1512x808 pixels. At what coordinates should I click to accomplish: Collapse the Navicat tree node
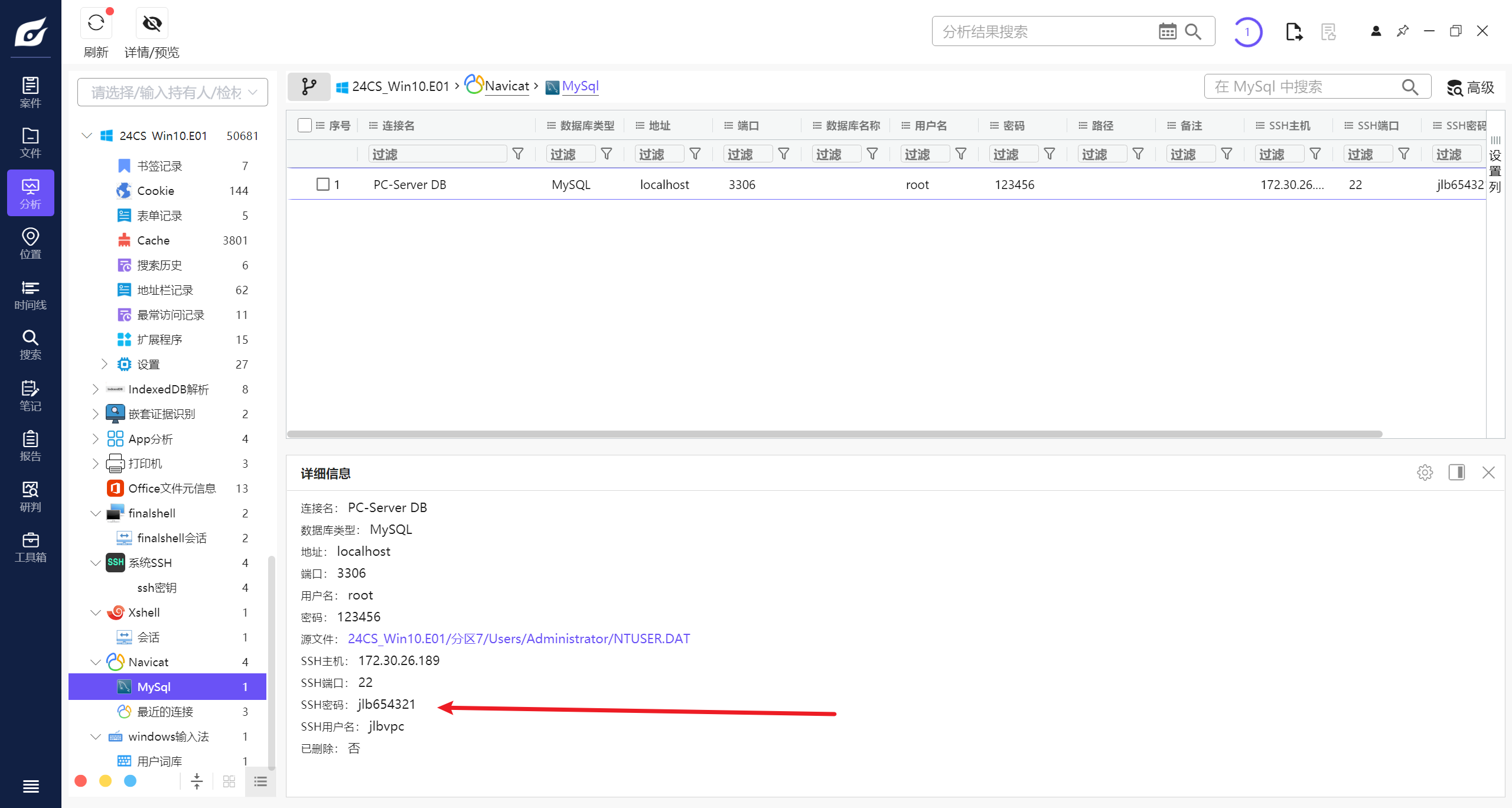click(x=95, y=662)
